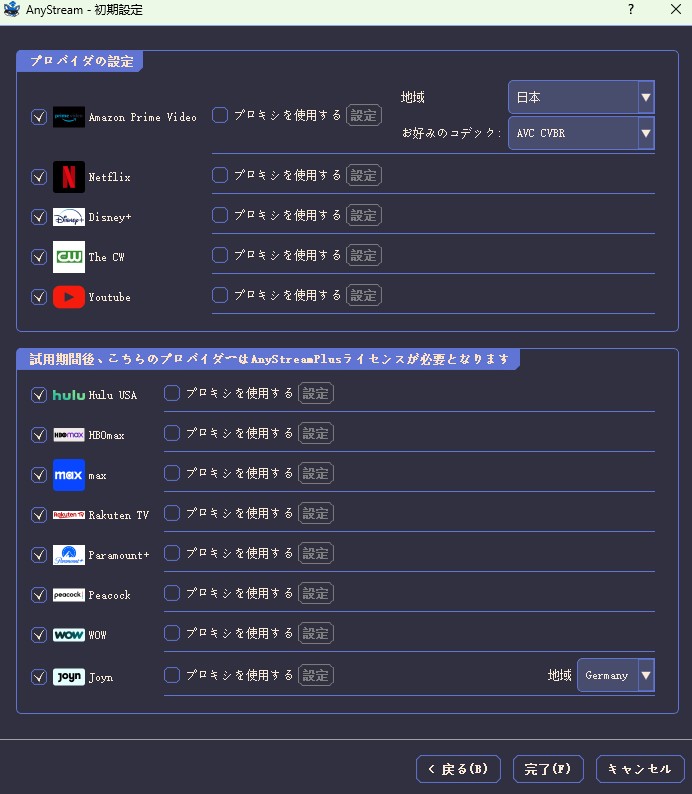Screen dimensions: 692x794
Task: Open the Joyn 地域 dropdown showing Germany
Action: coord(616,675)
